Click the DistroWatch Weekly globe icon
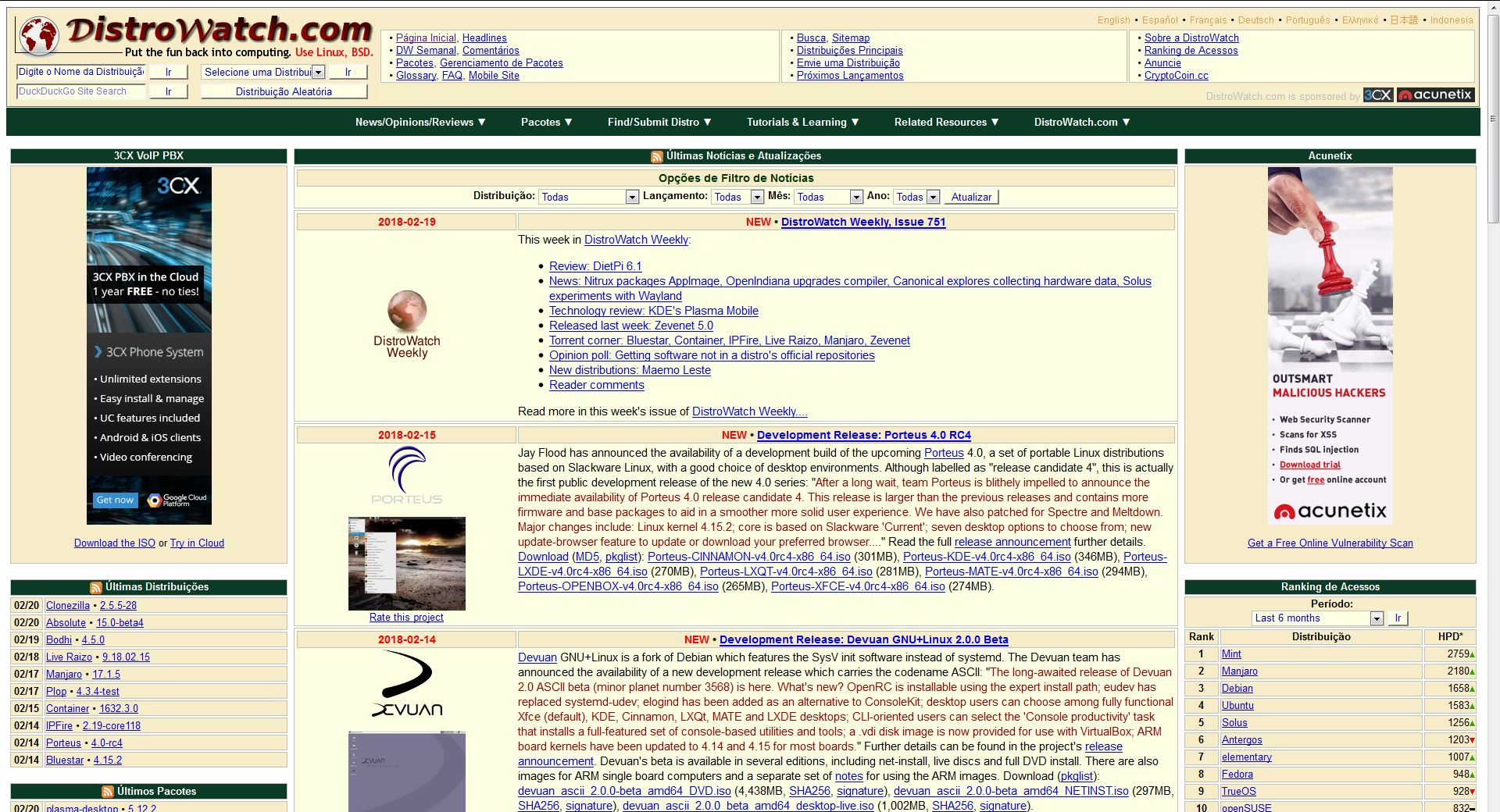 coord(407,311)
